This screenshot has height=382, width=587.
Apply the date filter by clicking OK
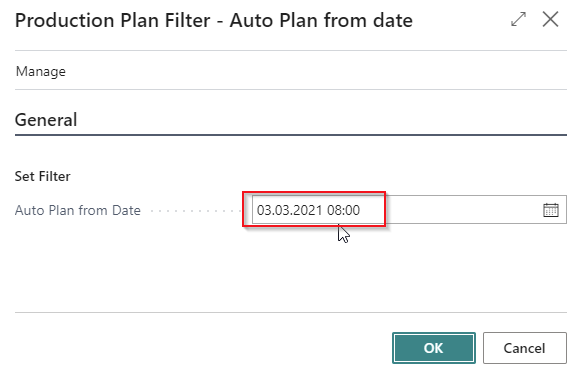[434, 348]
